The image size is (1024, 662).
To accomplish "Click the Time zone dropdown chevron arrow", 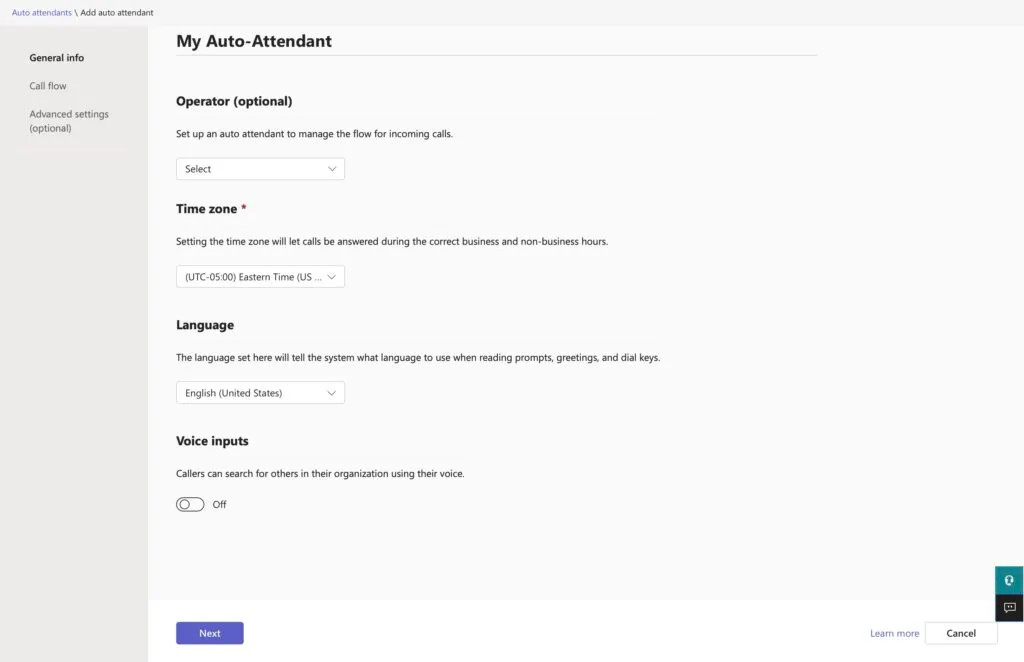I will [x=332, y=277].
